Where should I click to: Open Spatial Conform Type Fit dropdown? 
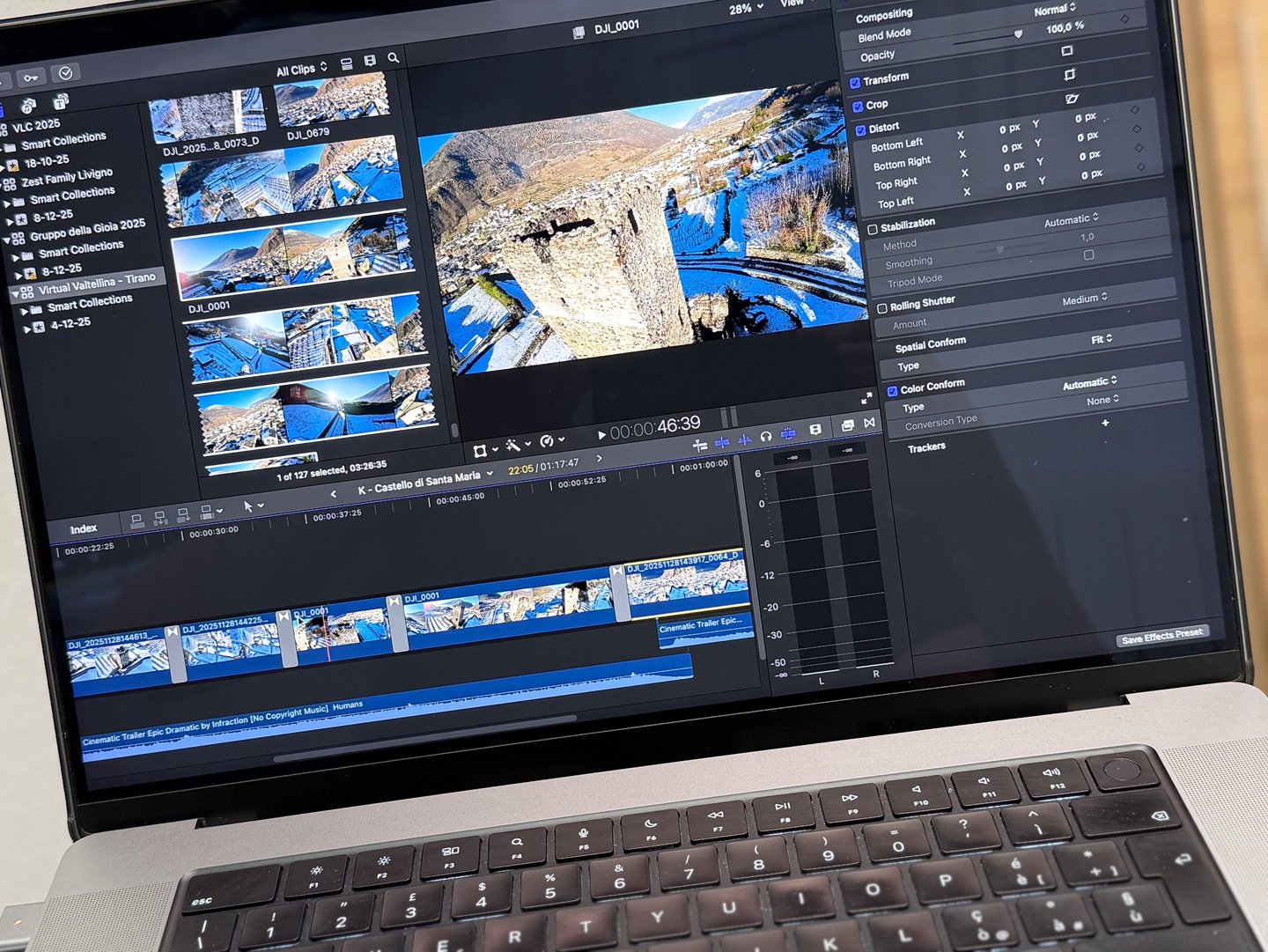tap(1102, 339)
